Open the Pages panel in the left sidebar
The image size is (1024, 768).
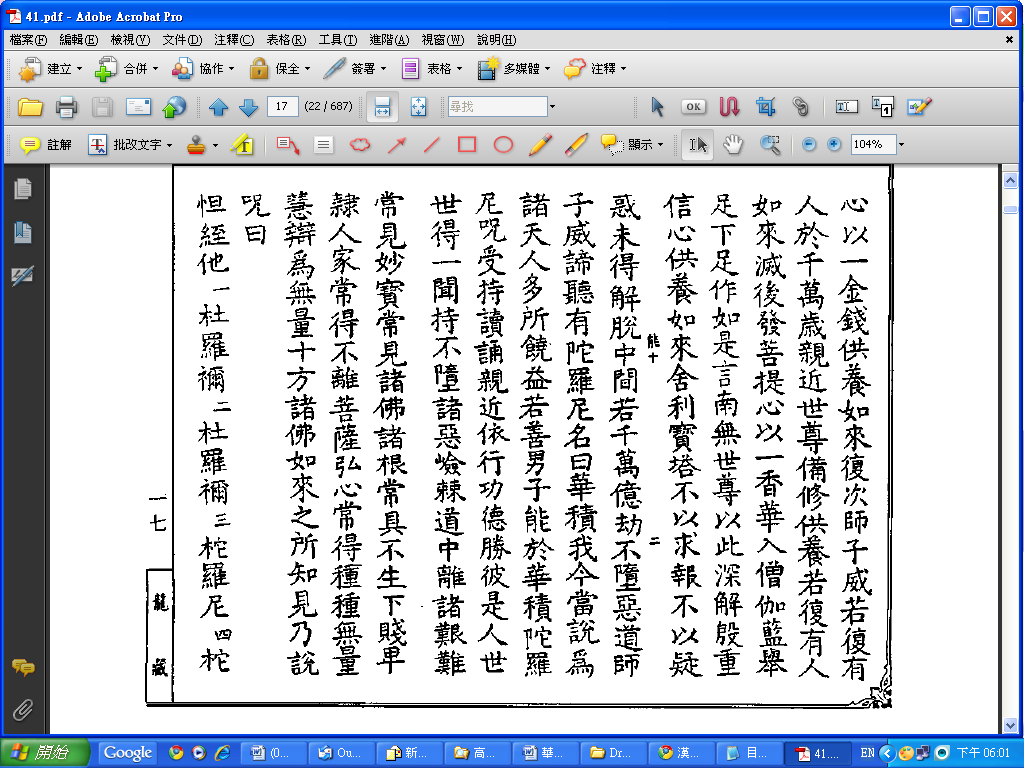22,188
